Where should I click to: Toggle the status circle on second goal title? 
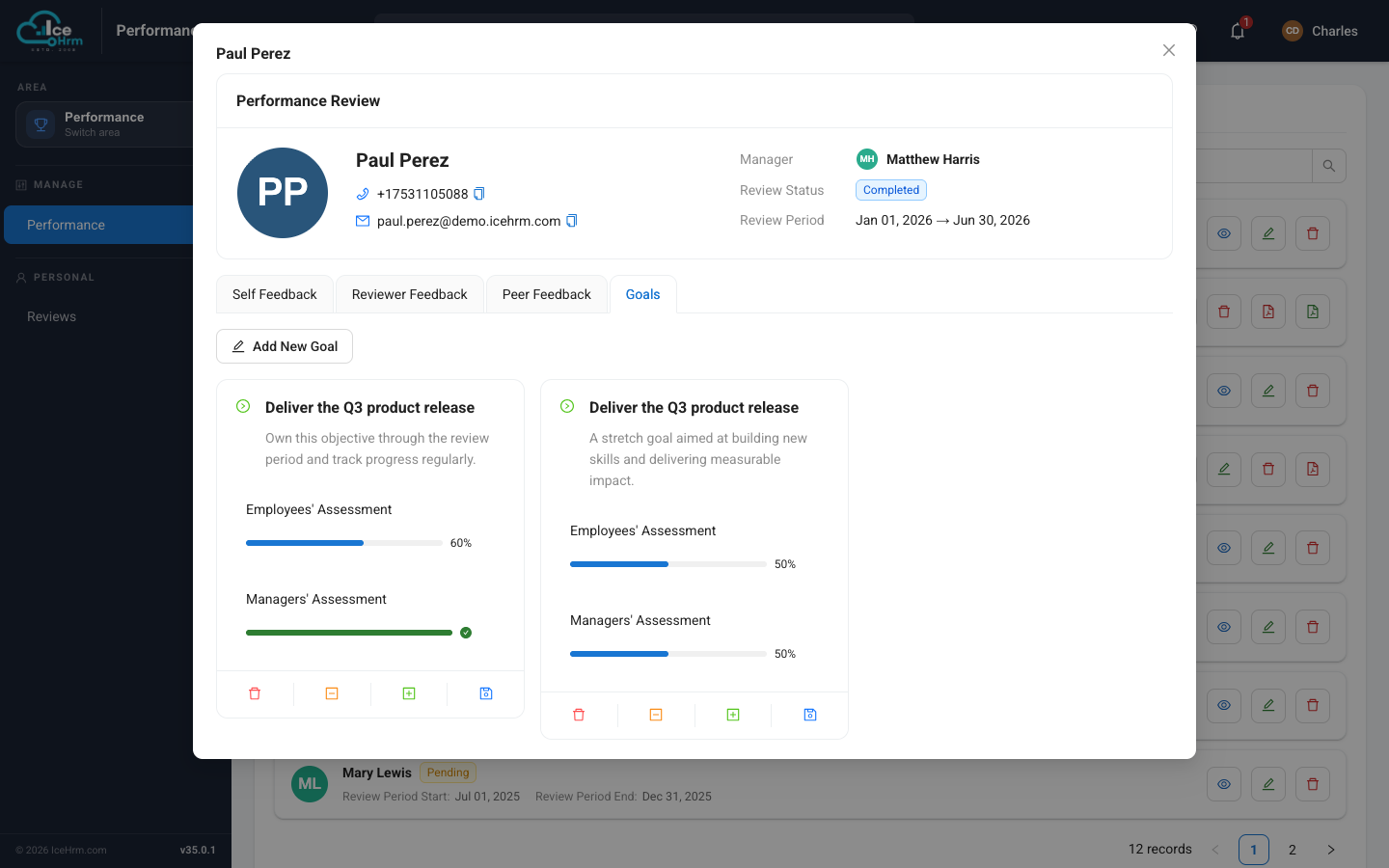tap(567, 406)
